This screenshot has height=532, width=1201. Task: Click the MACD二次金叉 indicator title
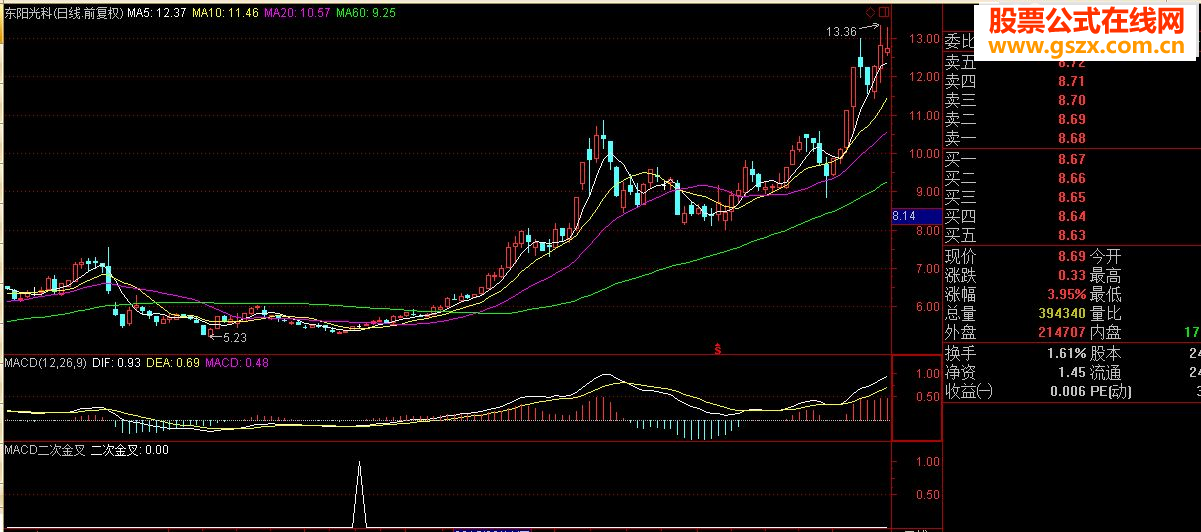coord(44,450)
